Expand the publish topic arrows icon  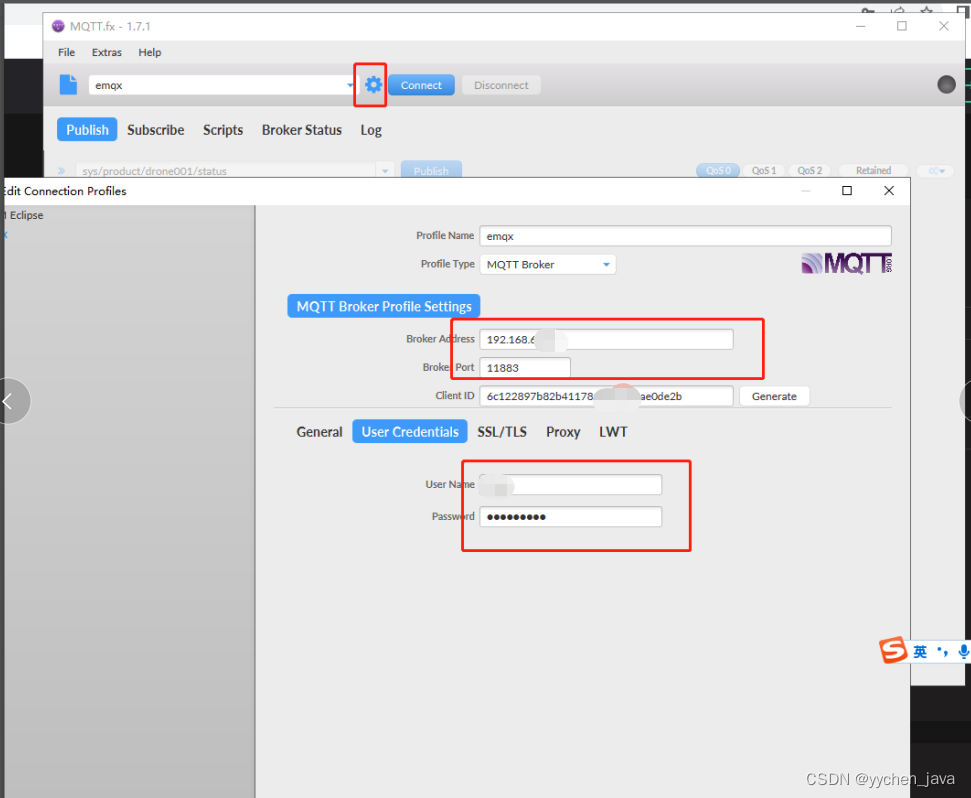pyautogui.click(x=61, y=171)
